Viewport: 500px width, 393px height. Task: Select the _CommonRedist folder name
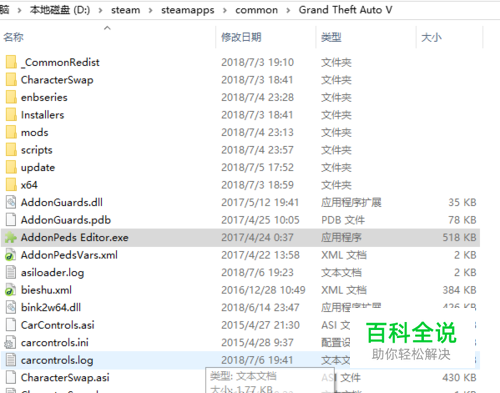[x=60, y=62]
